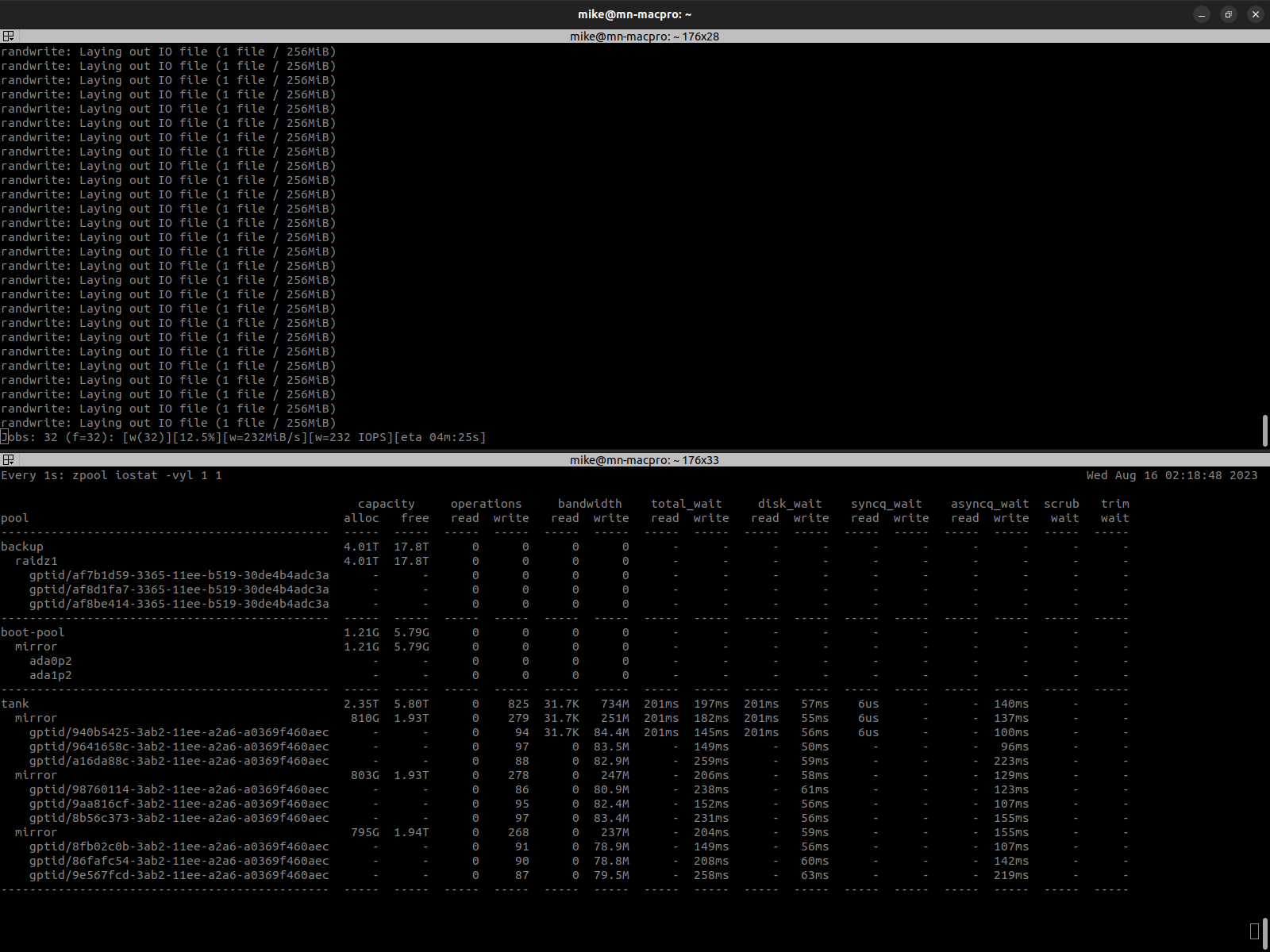Open the top pane's terminal grouping icon
The image size is (1270, 952).
click(8, 36)
